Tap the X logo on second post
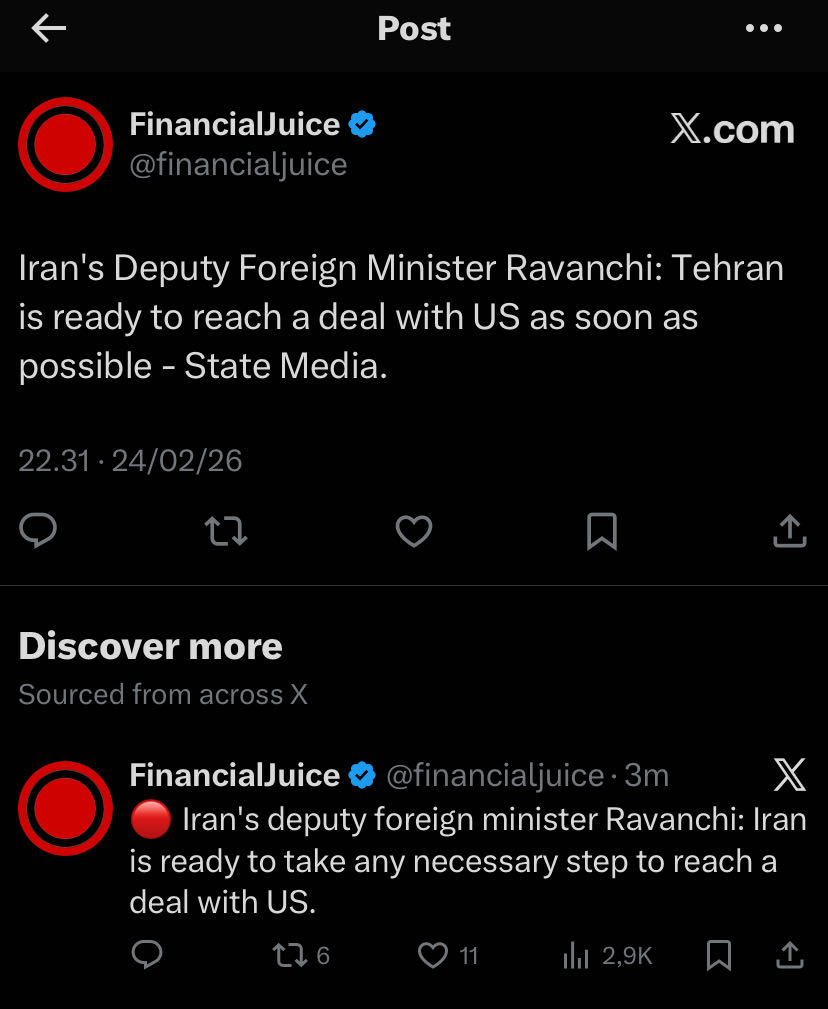The image size is (828, 1009). pyautogui.click(x=789, y=774)
